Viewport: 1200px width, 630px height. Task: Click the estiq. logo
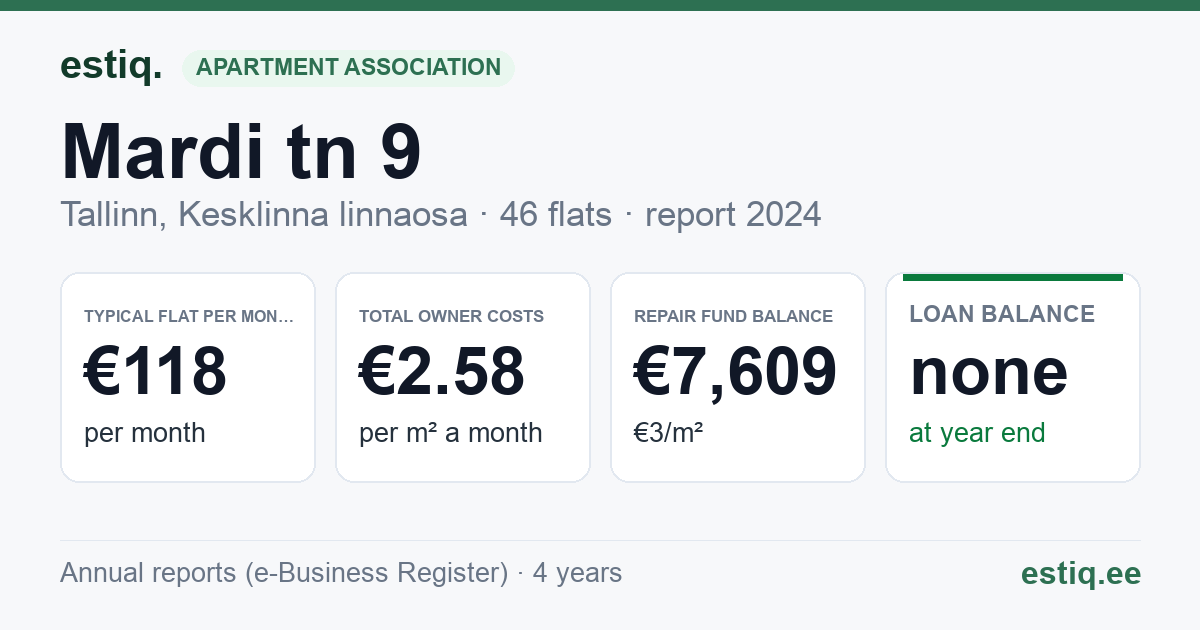111,66
